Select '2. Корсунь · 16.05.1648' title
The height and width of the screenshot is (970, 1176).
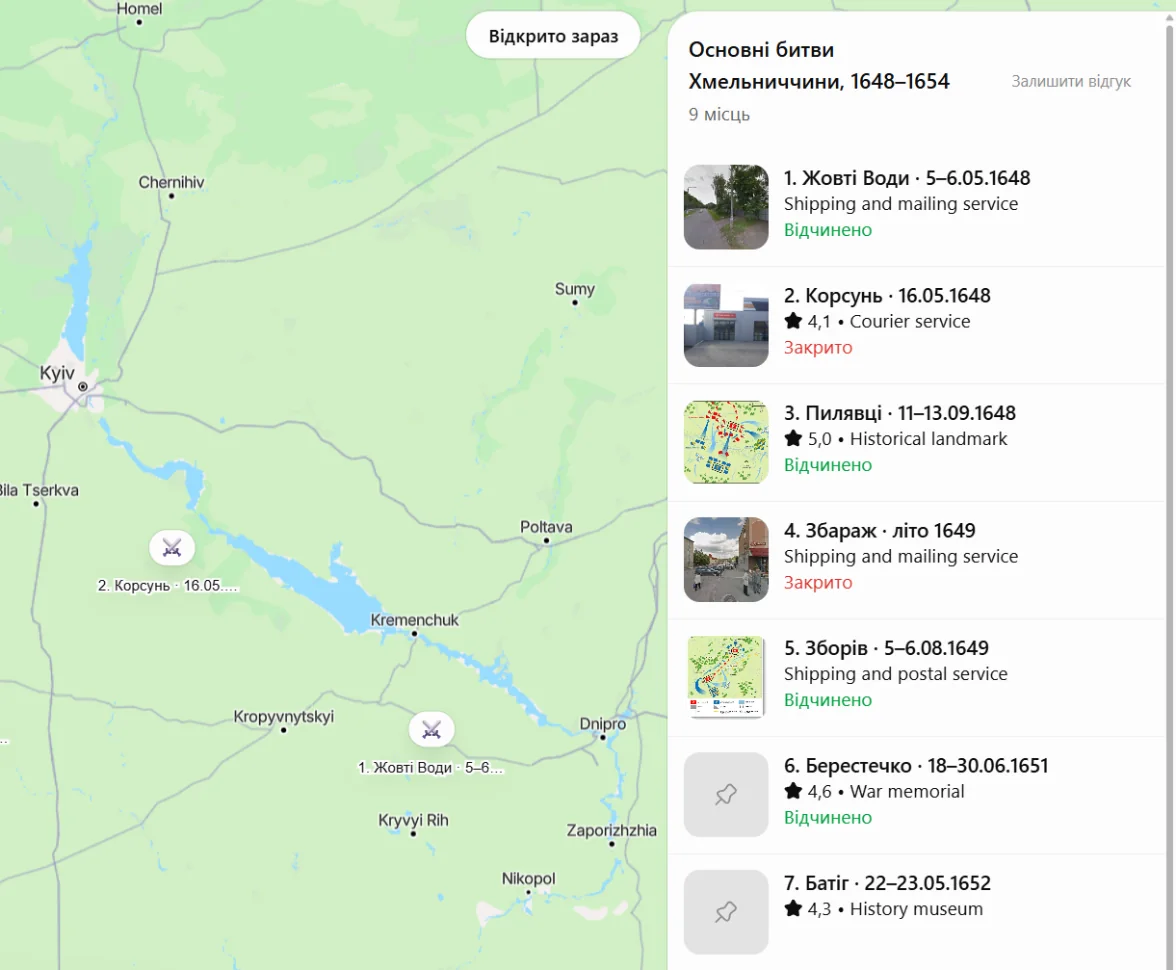coord(887,296)
